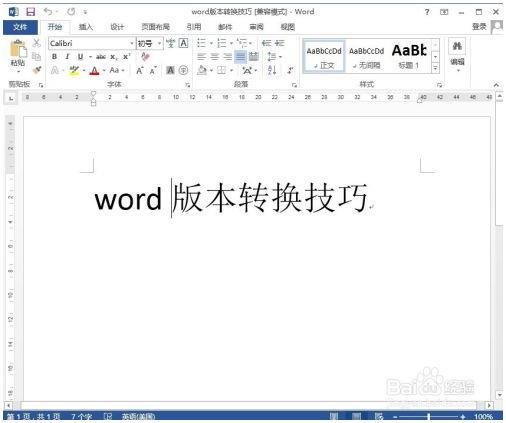Decrease paragraph indent

(266, 43)
